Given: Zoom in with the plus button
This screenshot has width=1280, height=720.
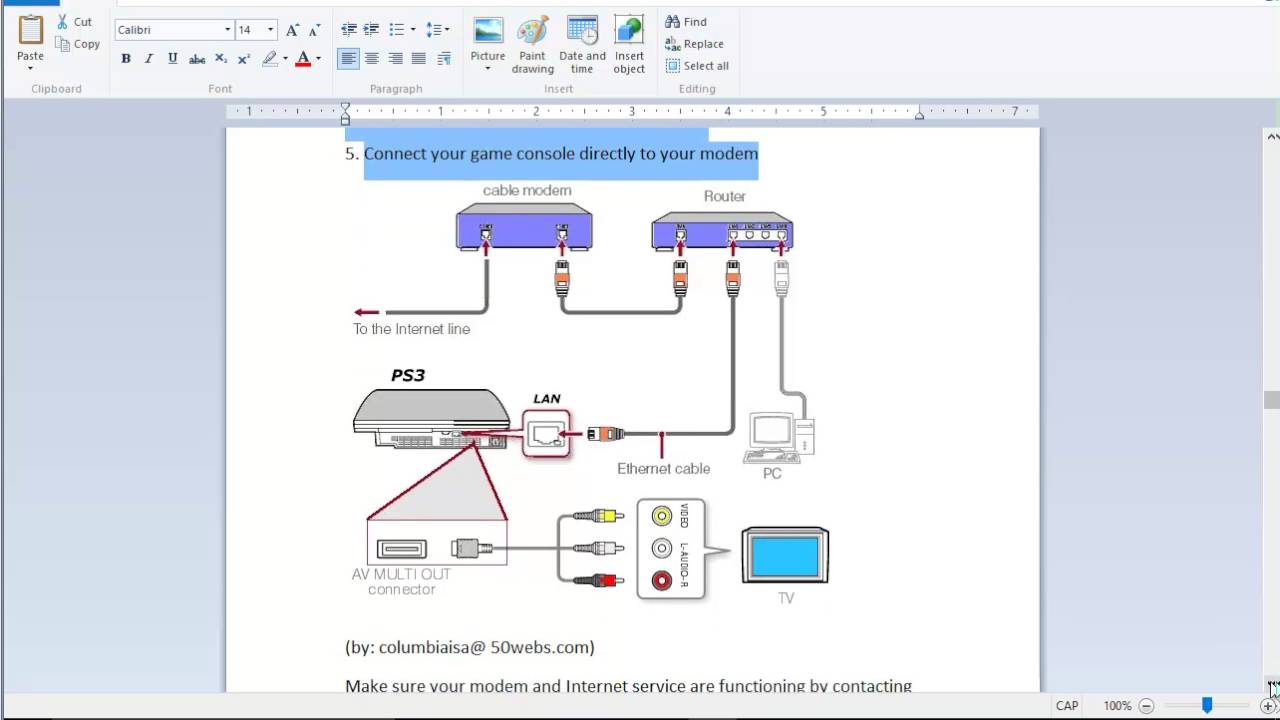Looking at the screenshot, I should [1268, 706].
